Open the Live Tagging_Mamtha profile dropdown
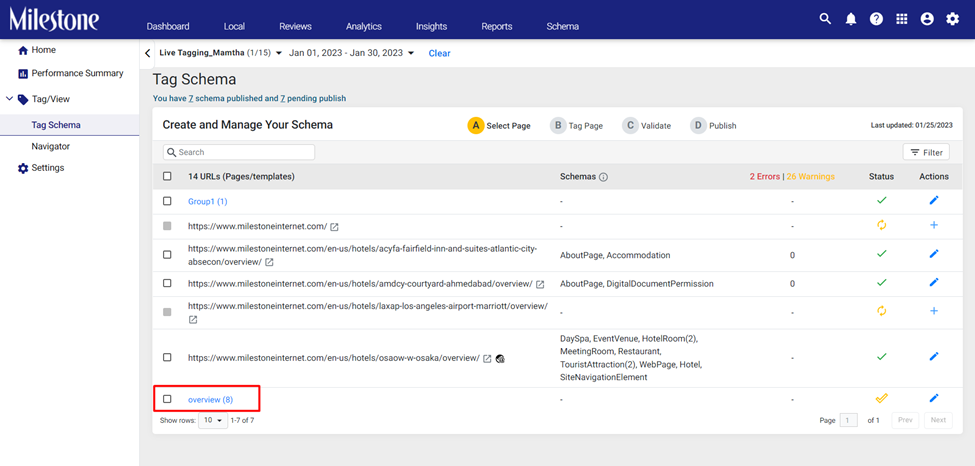 pos(221,53)
